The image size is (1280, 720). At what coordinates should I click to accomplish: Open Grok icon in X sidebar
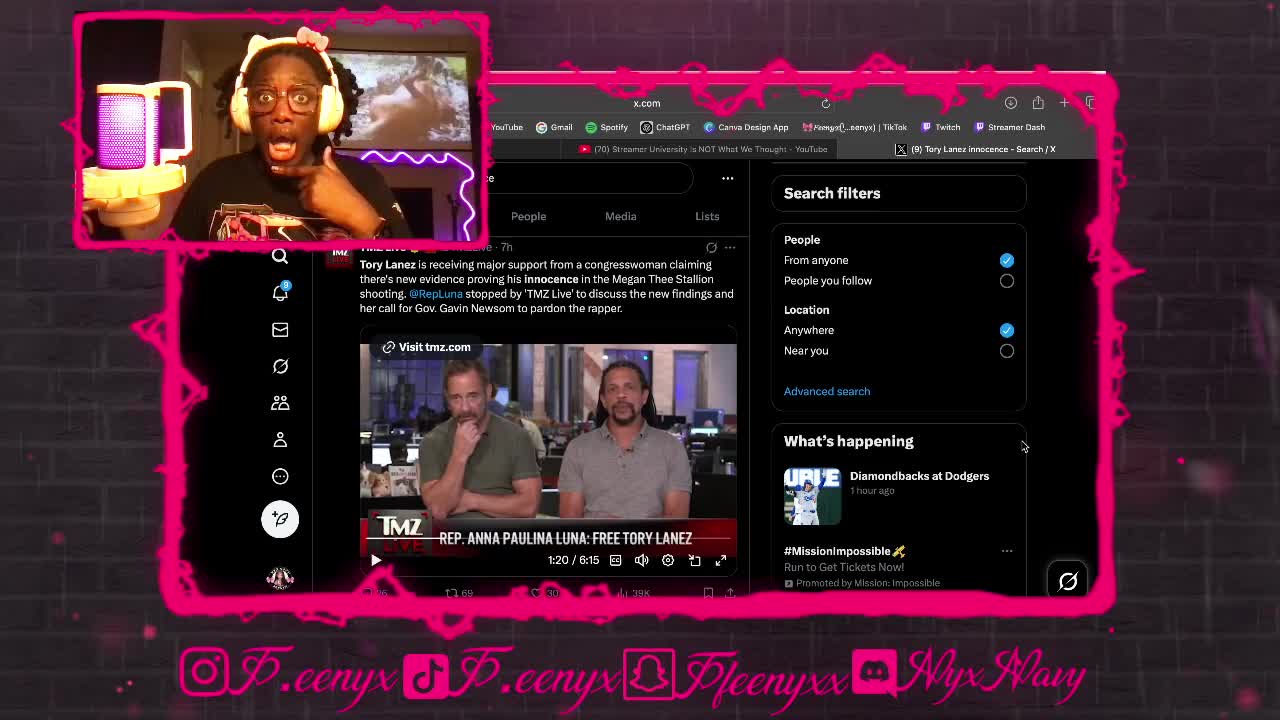280,366
